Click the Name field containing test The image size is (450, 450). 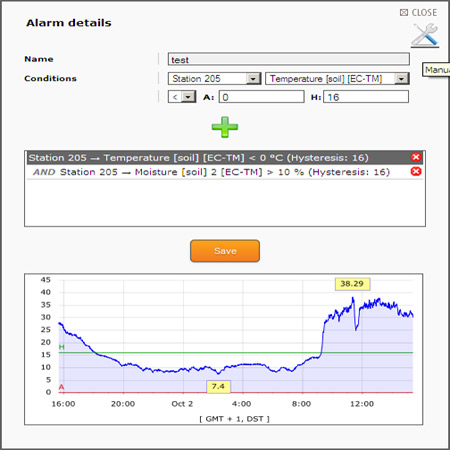click(289, 59)
